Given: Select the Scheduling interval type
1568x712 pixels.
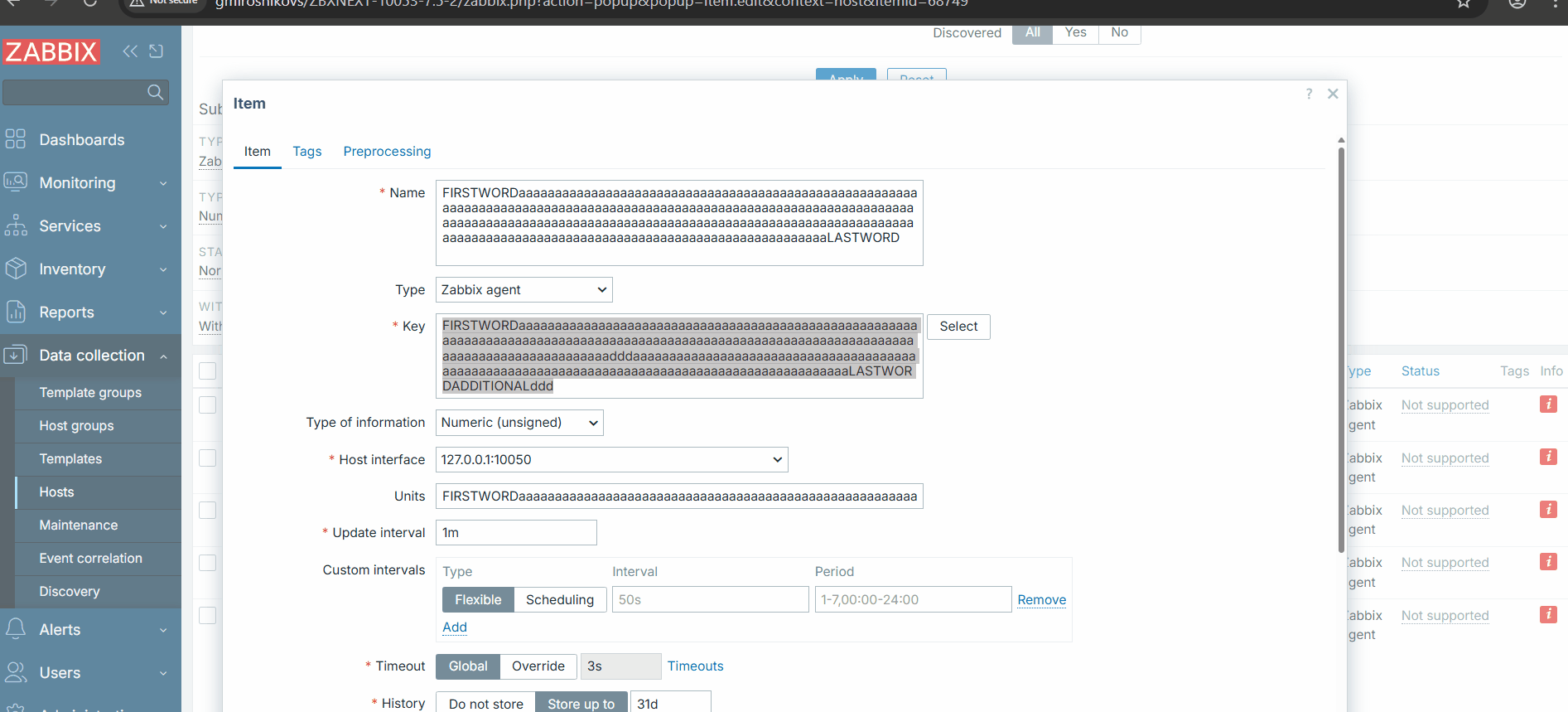Looking at the screenshot, I should tap(559, 599).
